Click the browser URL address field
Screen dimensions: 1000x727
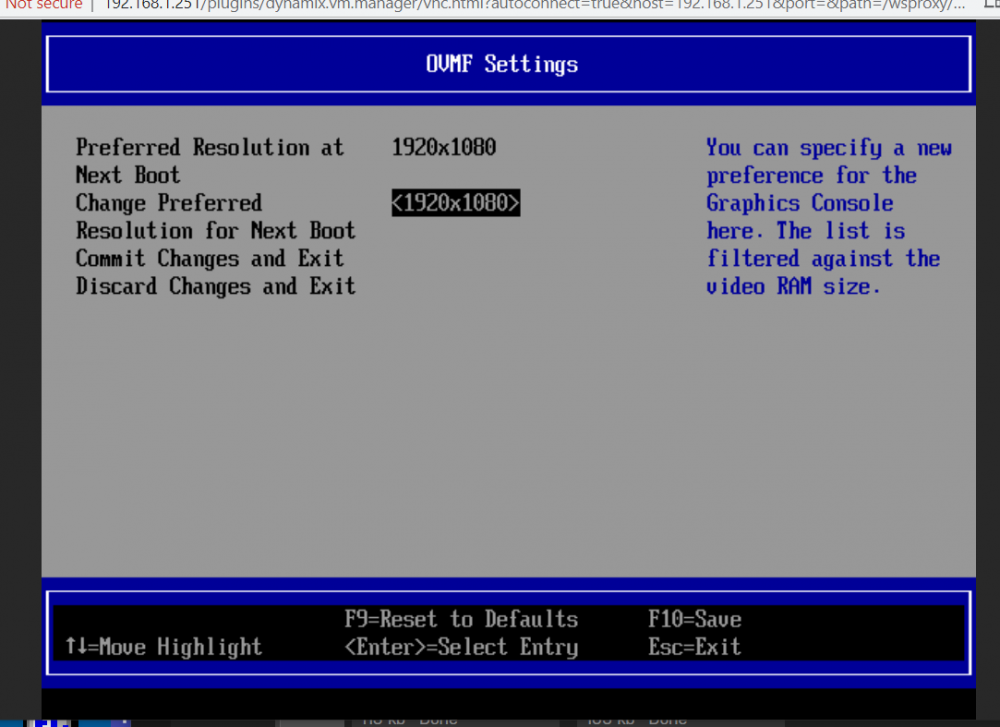coord(534,5)
